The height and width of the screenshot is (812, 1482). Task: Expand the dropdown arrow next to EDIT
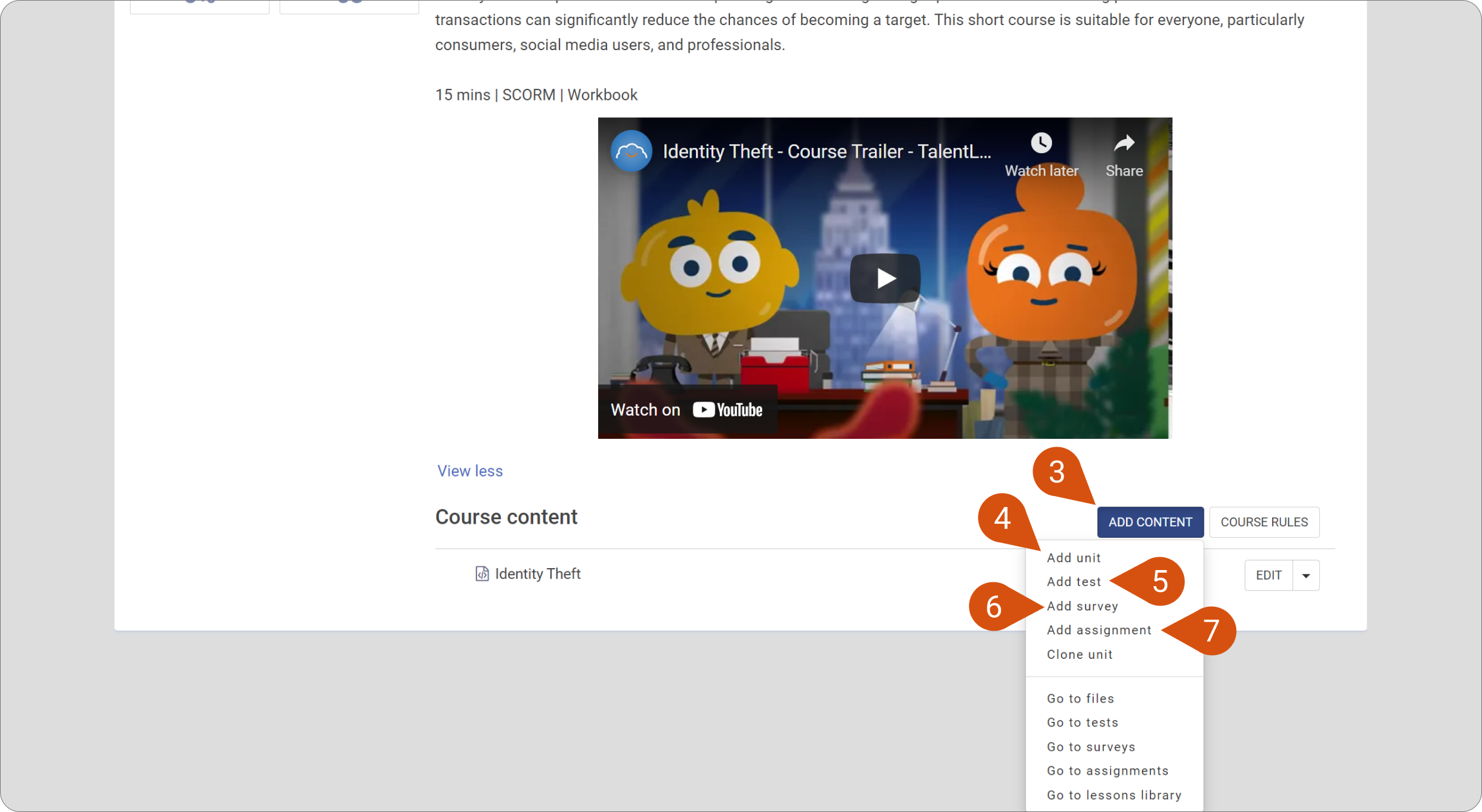coord(1306,575)
